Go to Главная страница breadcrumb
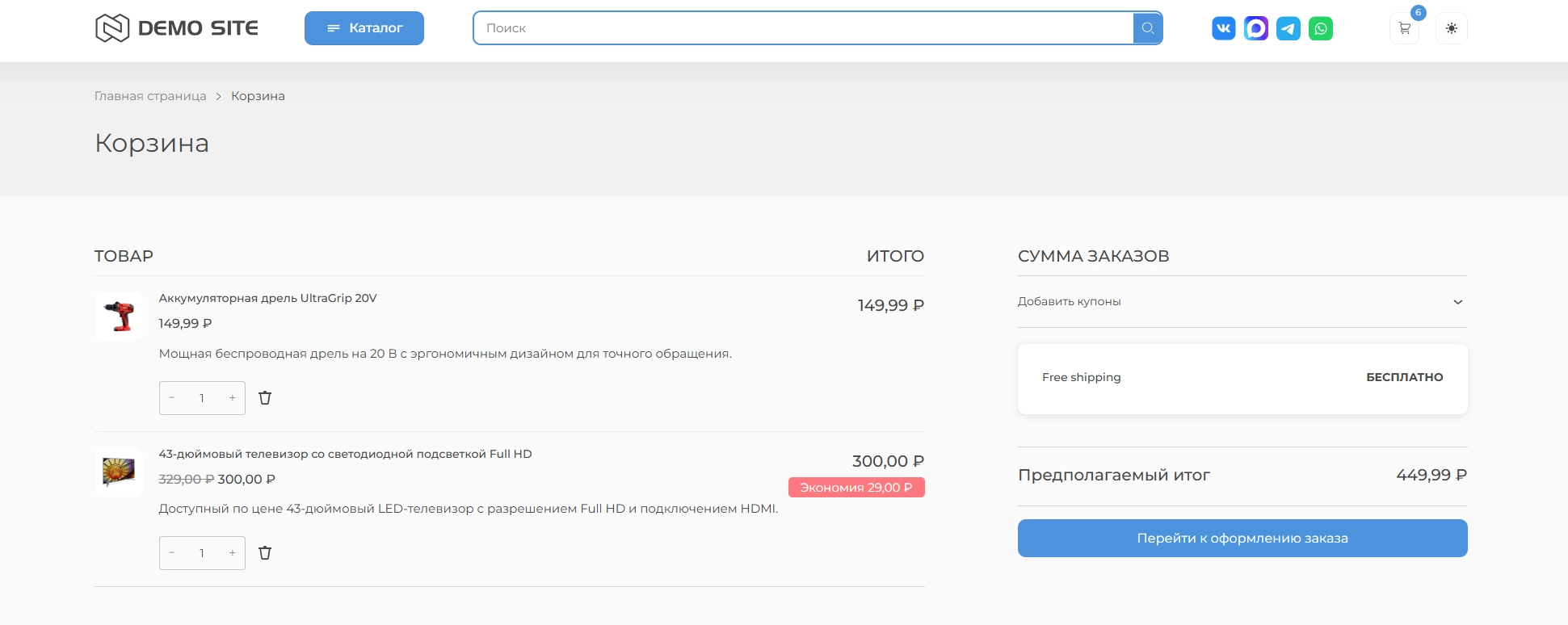This screenshot has width=1568, height=625. [x=150, y=96]
